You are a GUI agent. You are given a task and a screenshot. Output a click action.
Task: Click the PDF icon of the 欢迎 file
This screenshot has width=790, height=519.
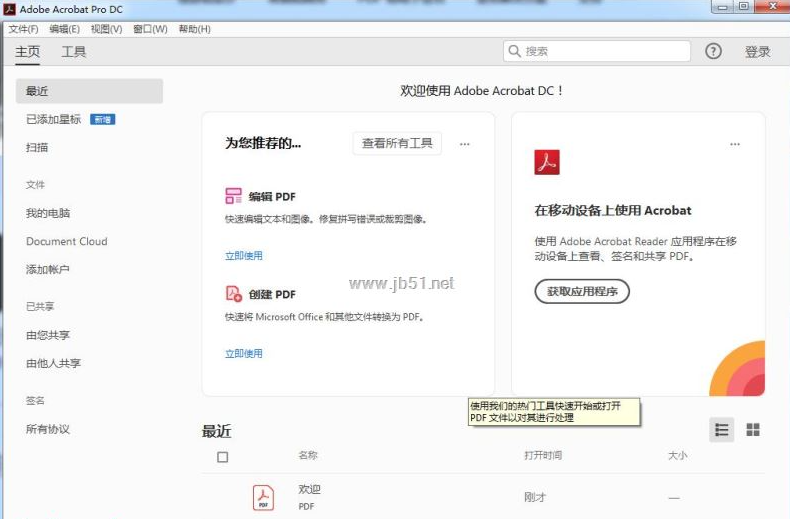[x=263, y=497]
